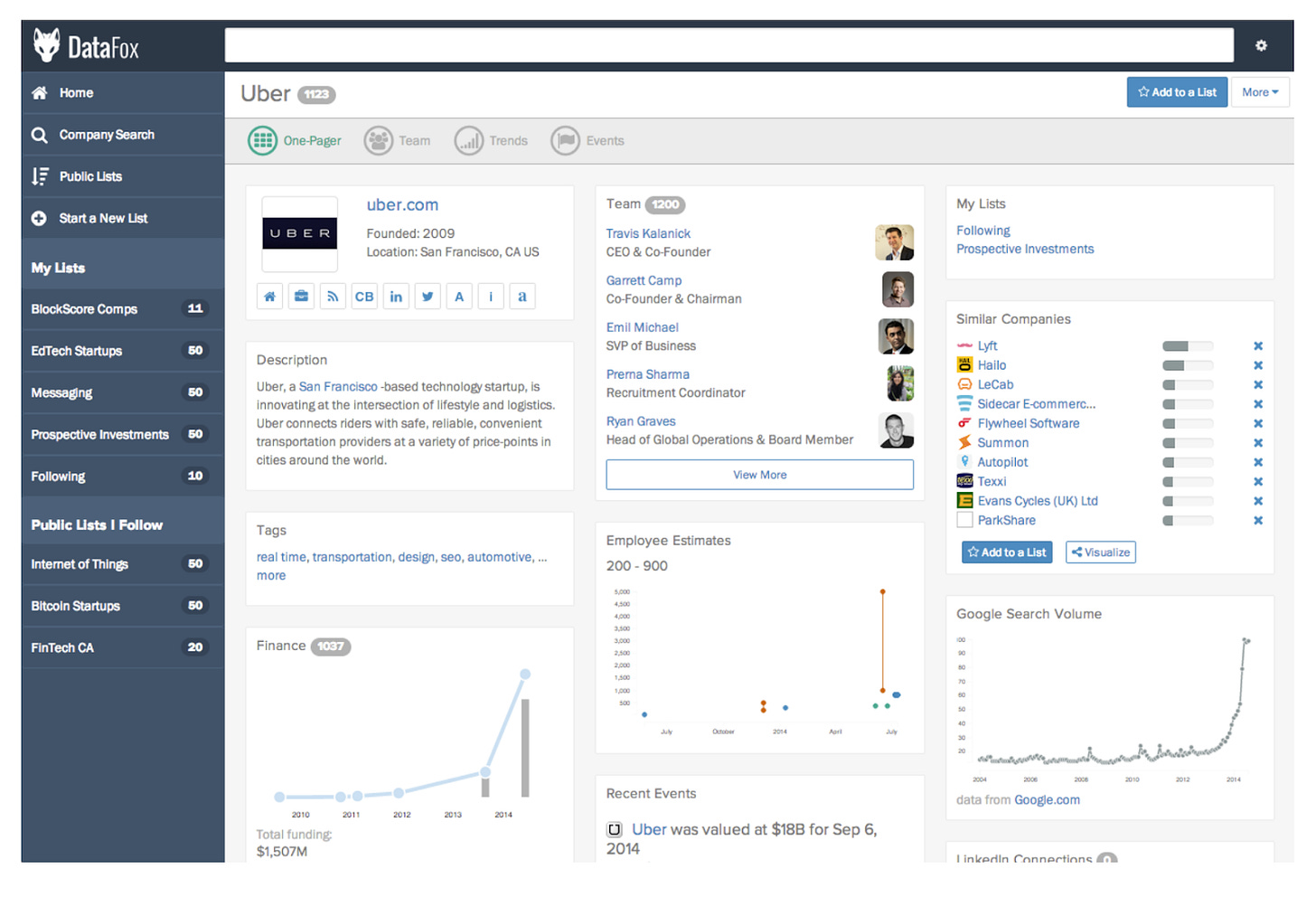Image resolution: width=1316 pixels, height=897 pixels.
Task: Select the 'transportation' tag
Action: [352, 557]
